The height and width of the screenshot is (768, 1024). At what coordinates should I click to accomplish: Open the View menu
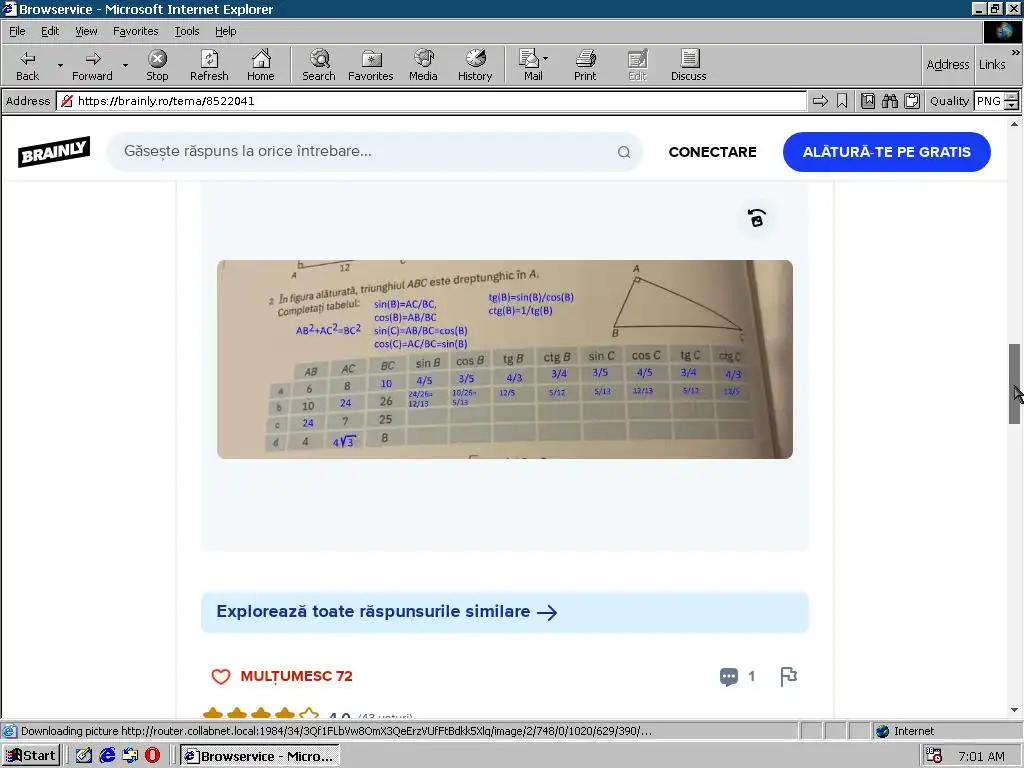(86, 31)
